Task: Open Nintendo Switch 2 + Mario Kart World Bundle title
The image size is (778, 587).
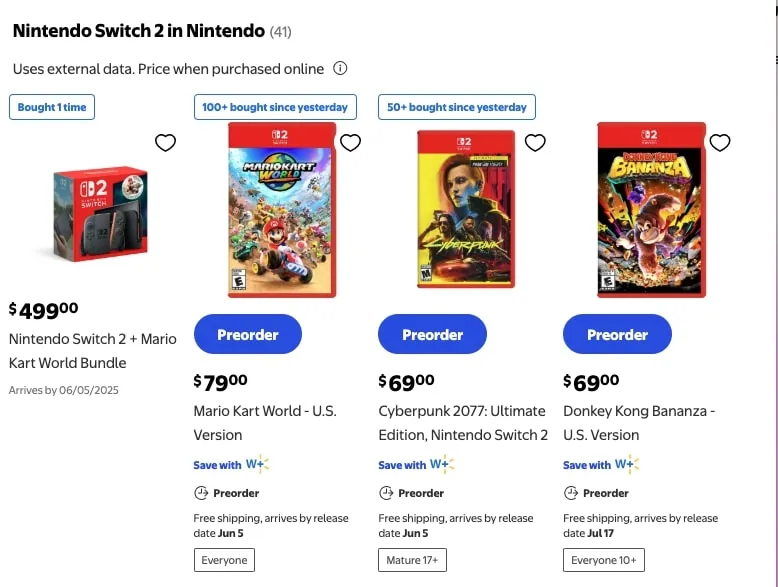Action: coord(92,351)
